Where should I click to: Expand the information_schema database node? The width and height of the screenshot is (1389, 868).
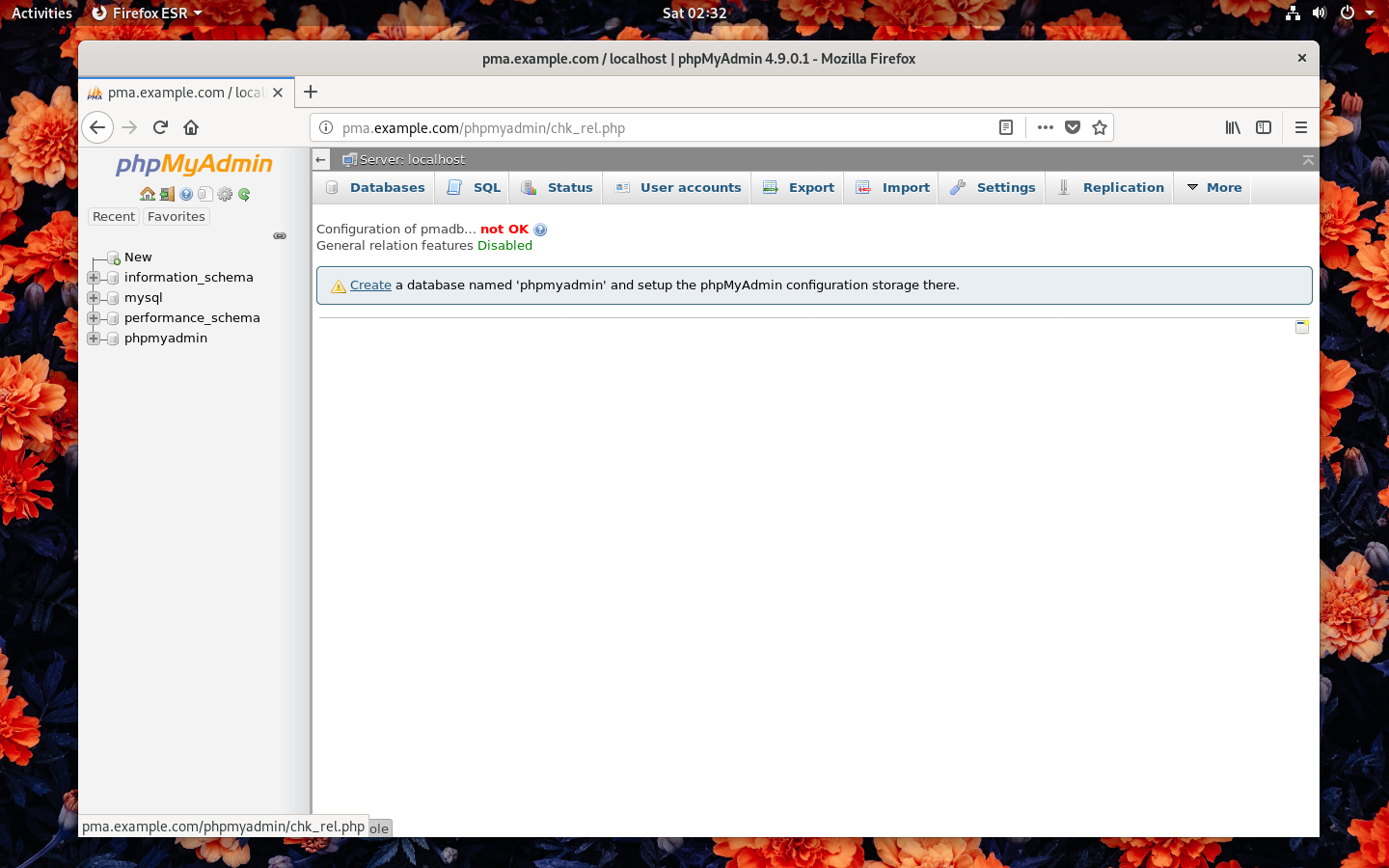click(x=94, y=278)
